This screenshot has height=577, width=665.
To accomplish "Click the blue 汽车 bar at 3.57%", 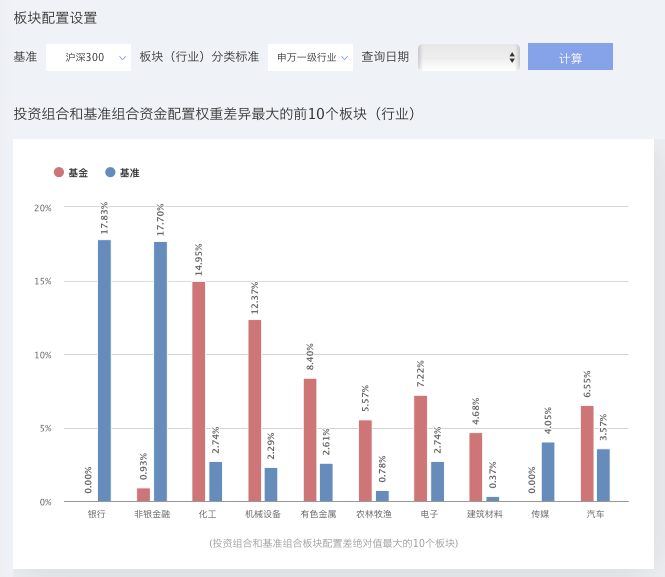I will [604, 475].
